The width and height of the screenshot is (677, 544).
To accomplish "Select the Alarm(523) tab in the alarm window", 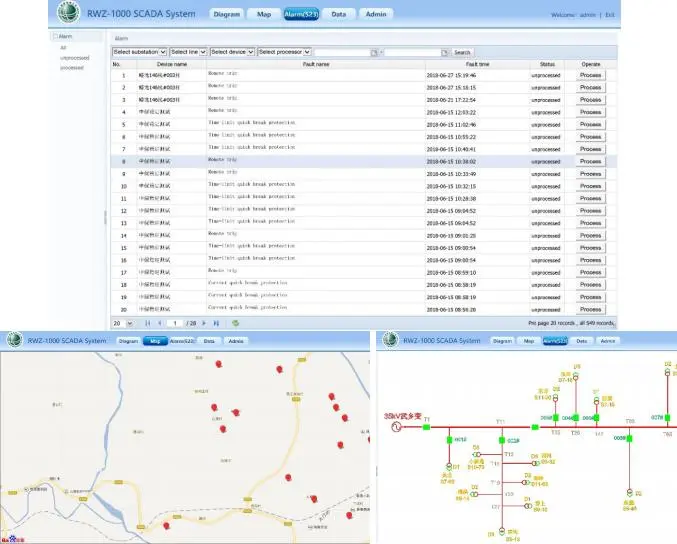I will 301,14.
